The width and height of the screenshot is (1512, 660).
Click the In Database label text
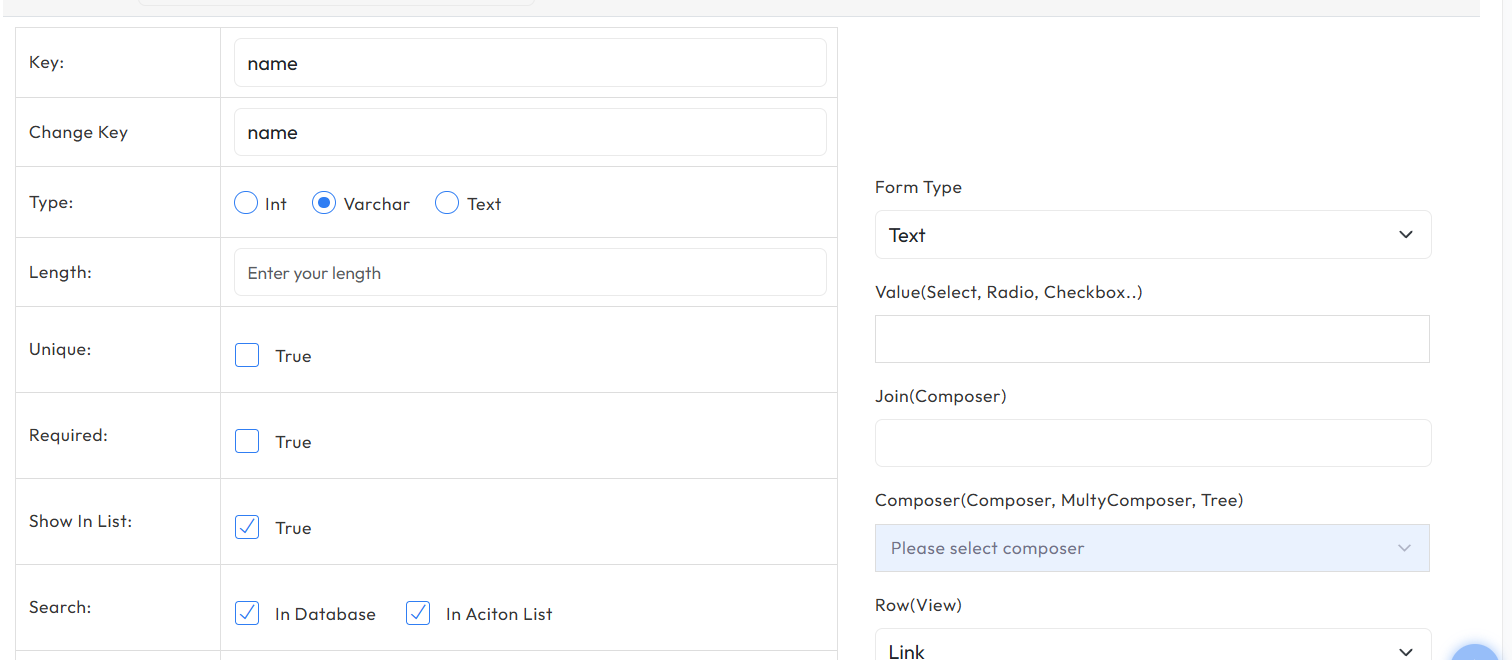click(x=325, y=614)
